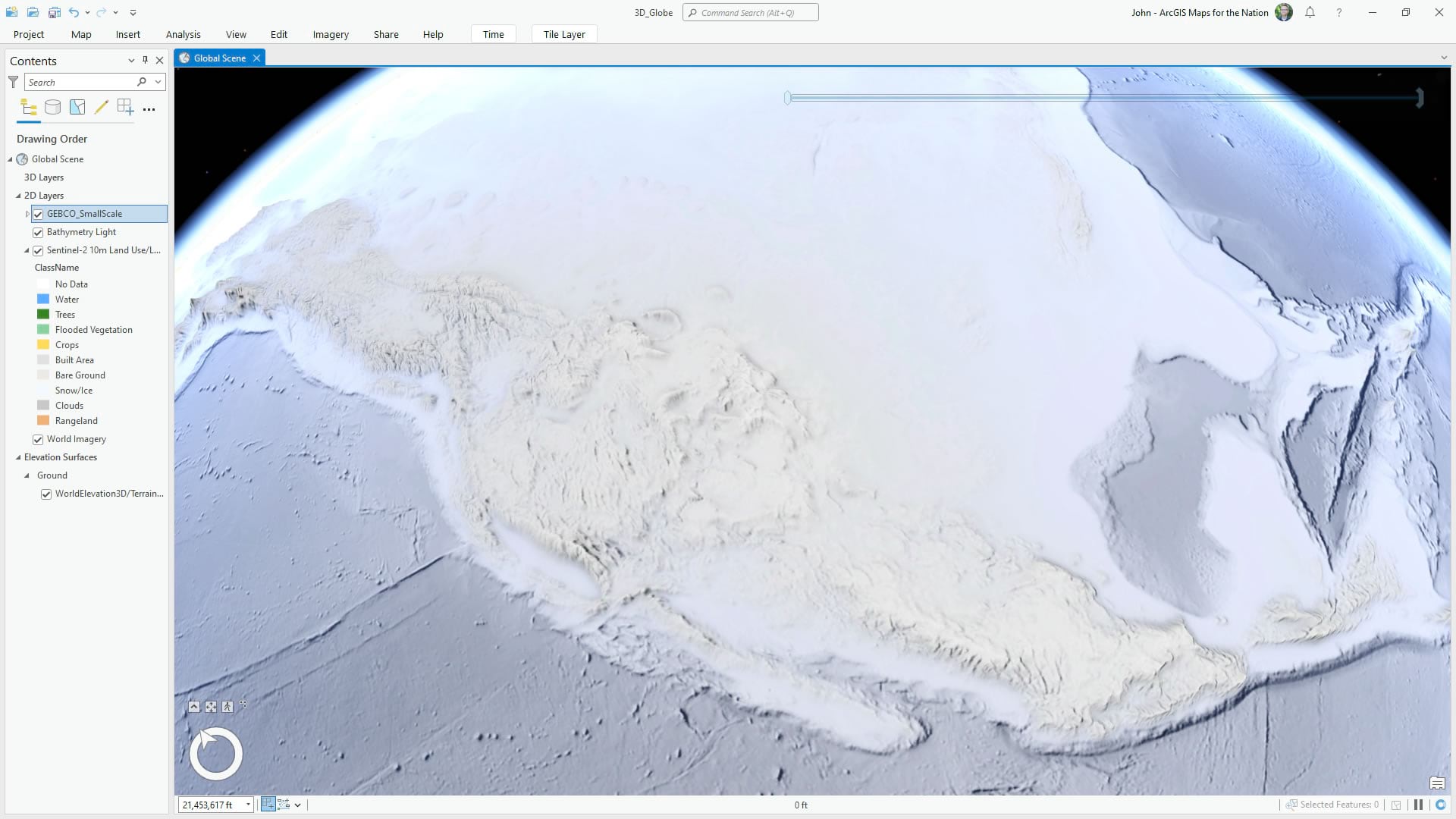The image size is (1456, 819).
Task: Open the Analysis ribbon tab
Action: (x=183, y=34)
